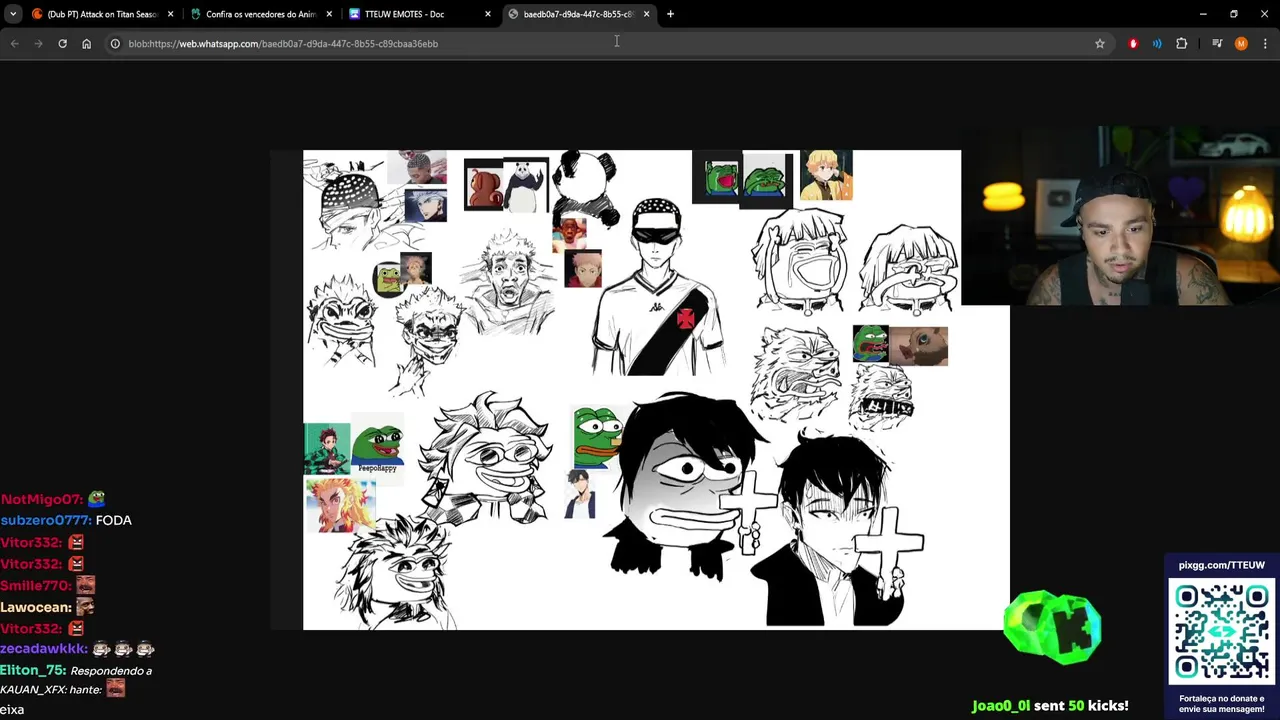Click the favicon on Confira os vencedores tab
Image resolution: width=1280 pixels, height=720 pixels.
click(x=195, y=14)
